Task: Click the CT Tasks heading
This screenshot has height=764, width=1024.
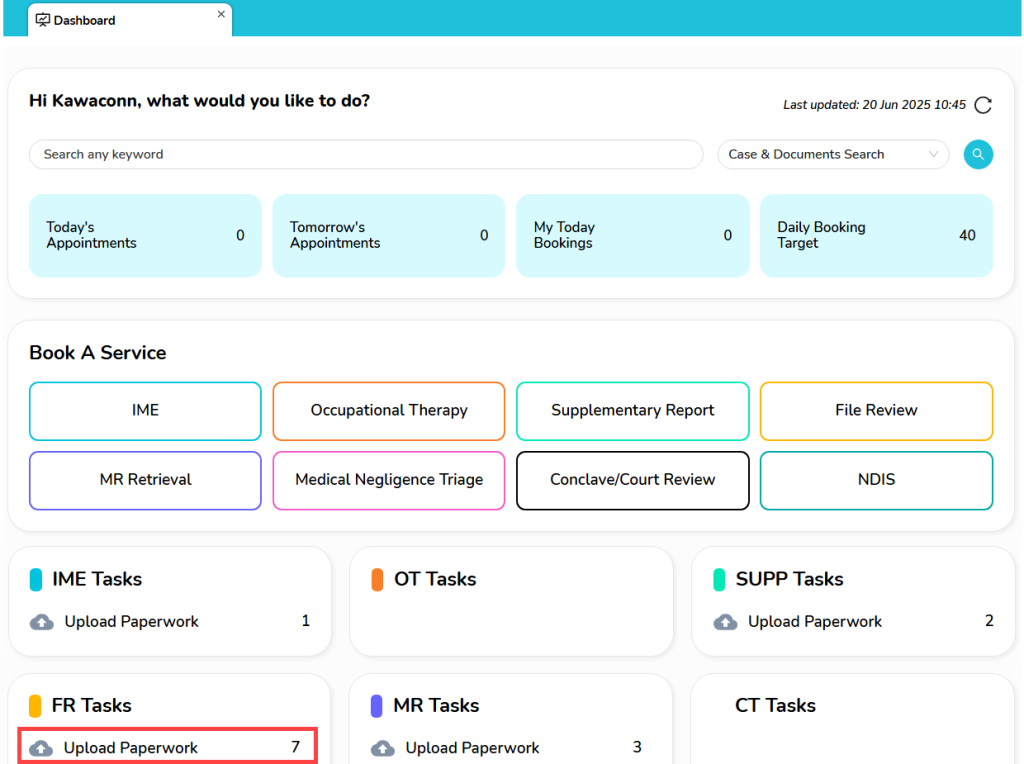Action: click(775, 706)
